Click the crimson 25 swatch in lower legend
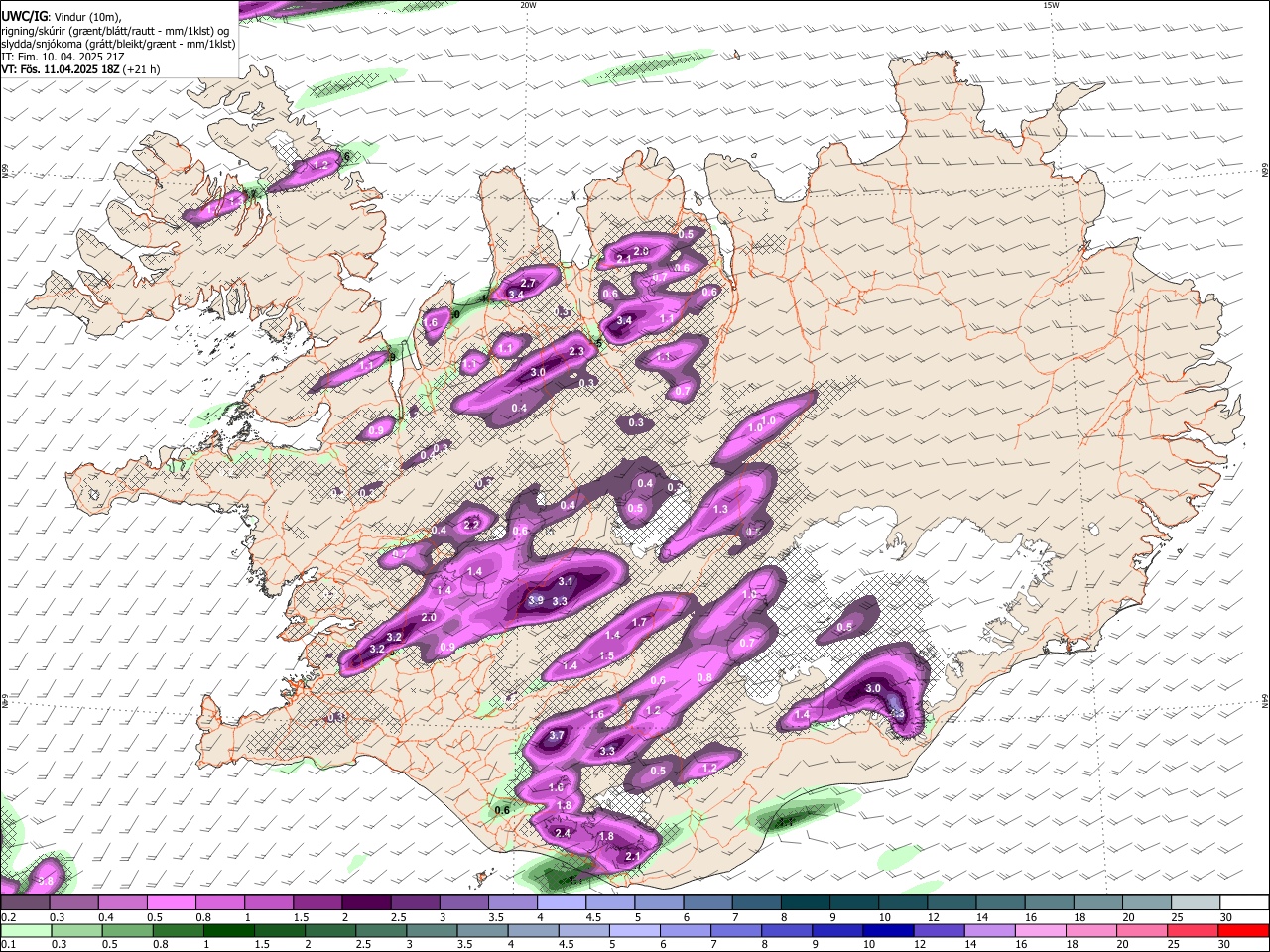 [x=1193, y=931]
